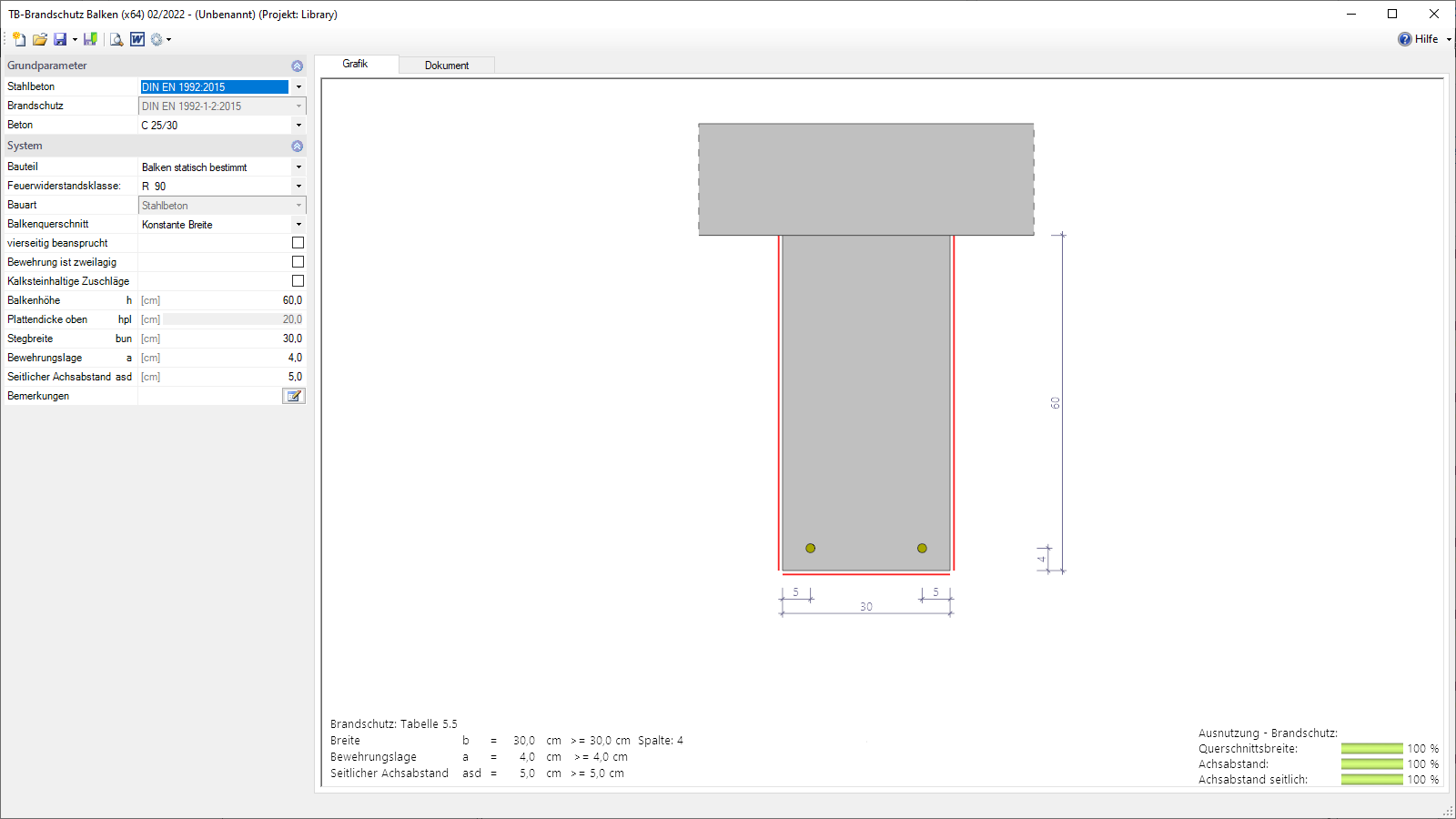Switch to the Grafik tab

point(356,64)
